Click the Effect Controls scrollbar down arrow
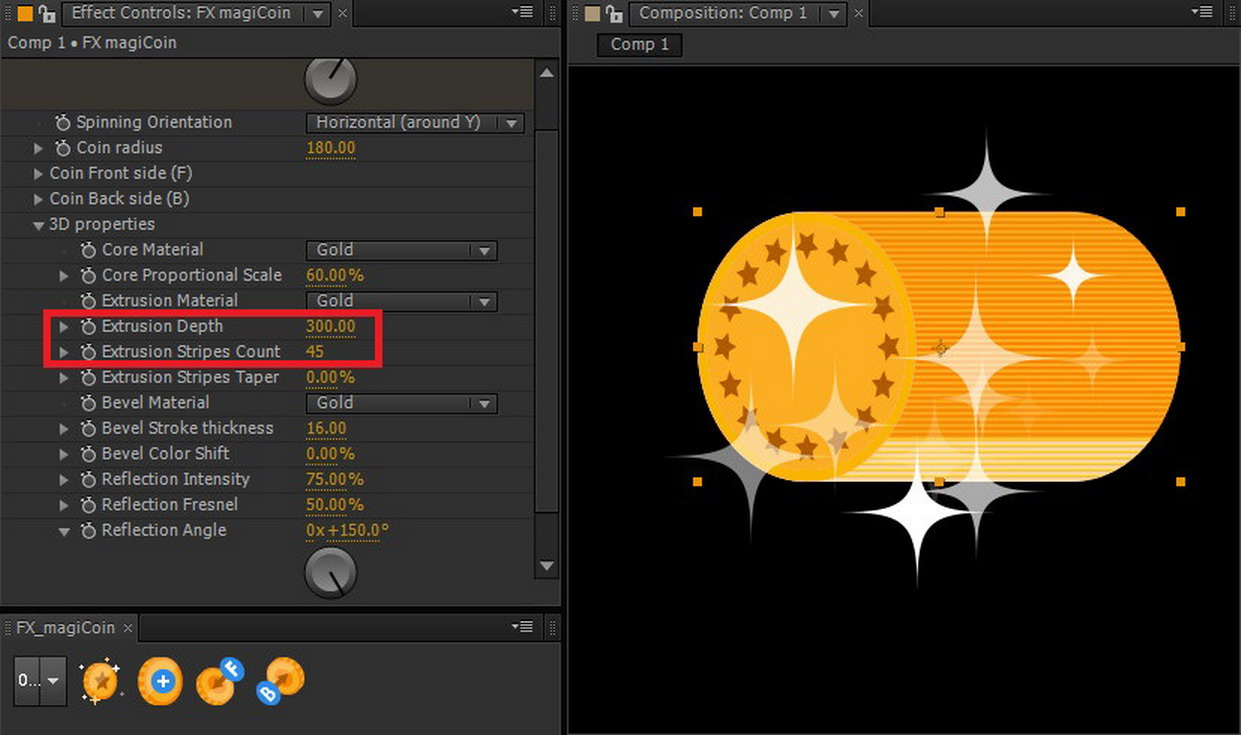 click(547, 565)
